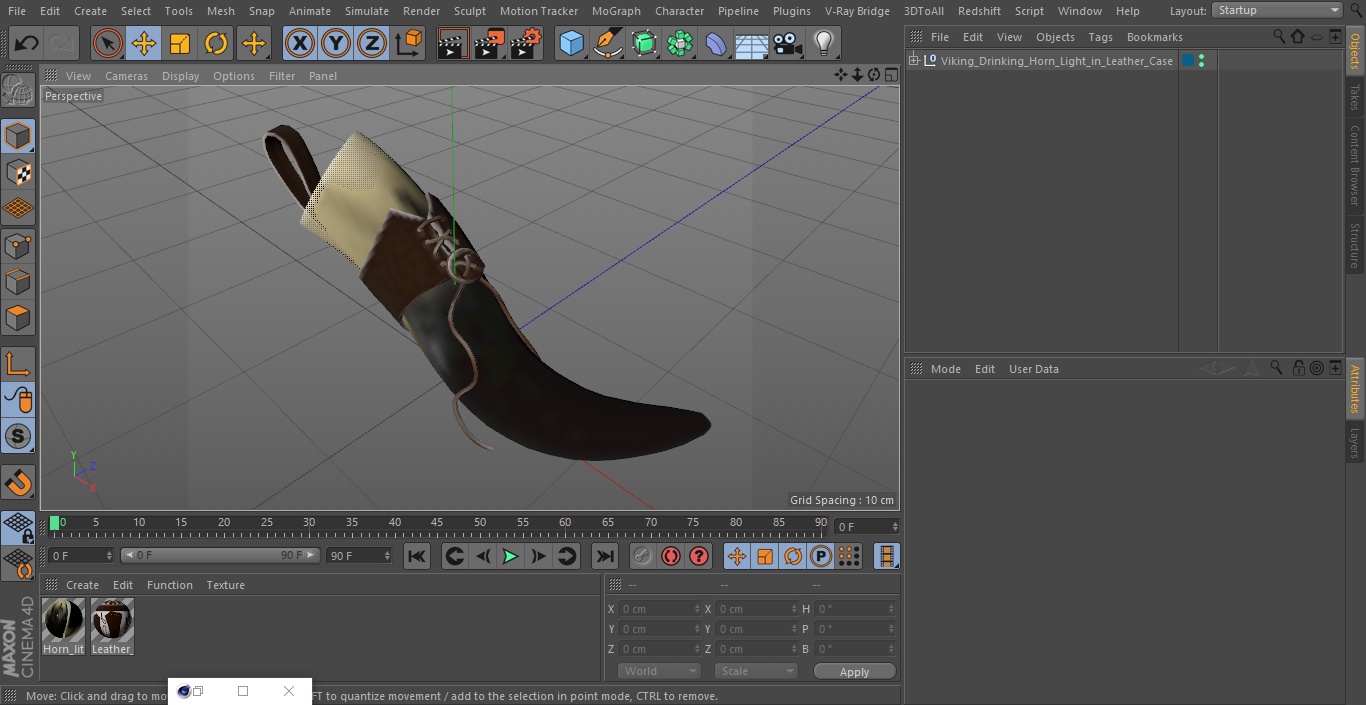Open the material manager Texture menu
This screenshot has height=705, width=1366.
(225, 585)
